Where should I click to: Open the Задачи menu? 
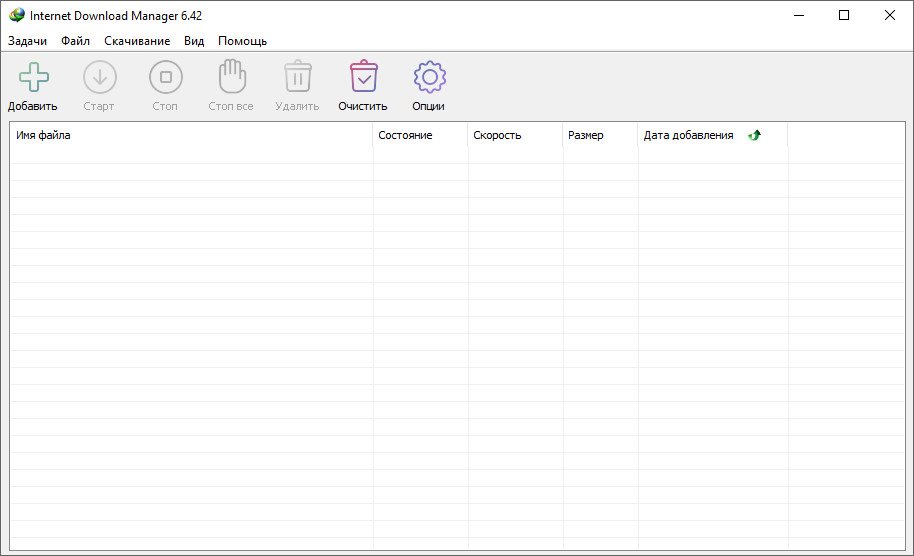coord(27,41)
